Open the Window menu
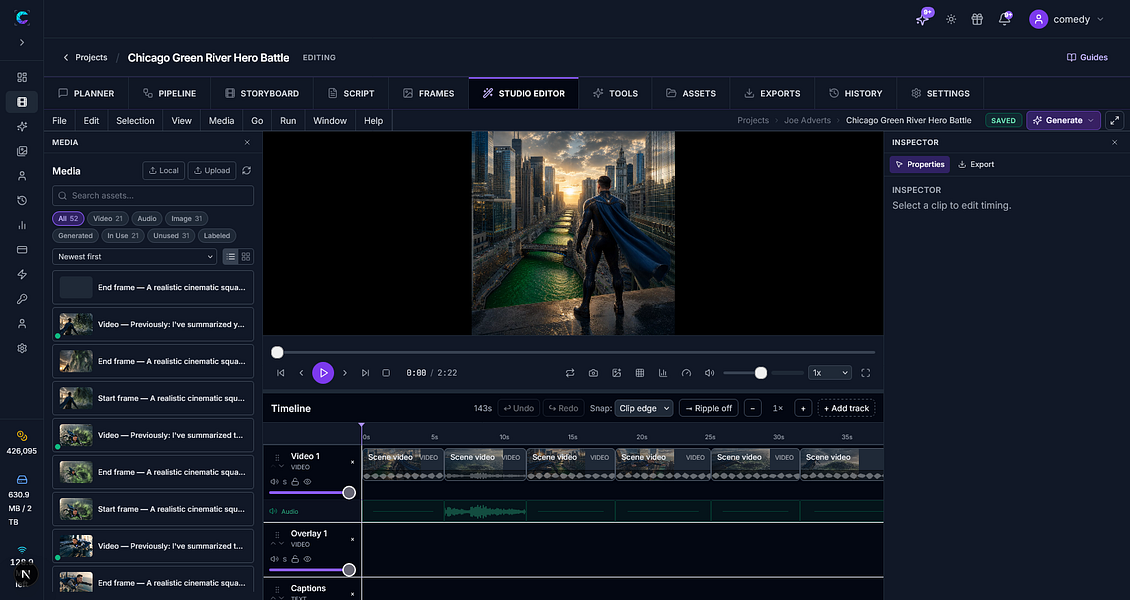 [330, 120]
